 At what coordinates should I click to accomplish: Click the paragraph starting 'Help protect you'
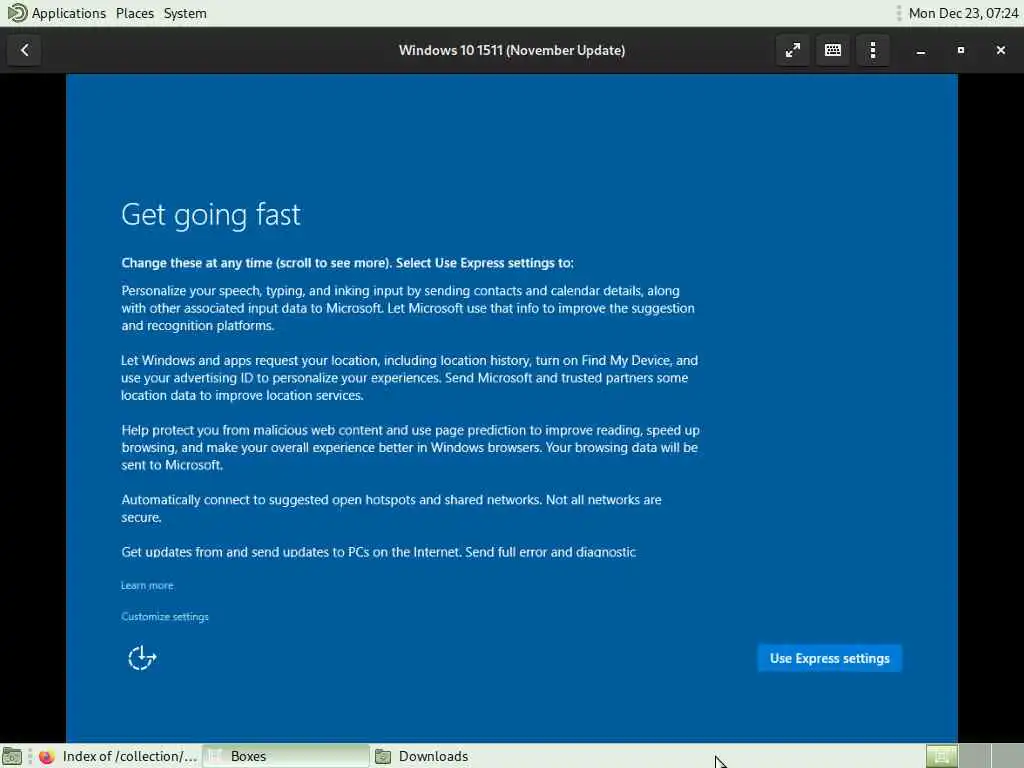pyautogui.click(x=410, y=447)
